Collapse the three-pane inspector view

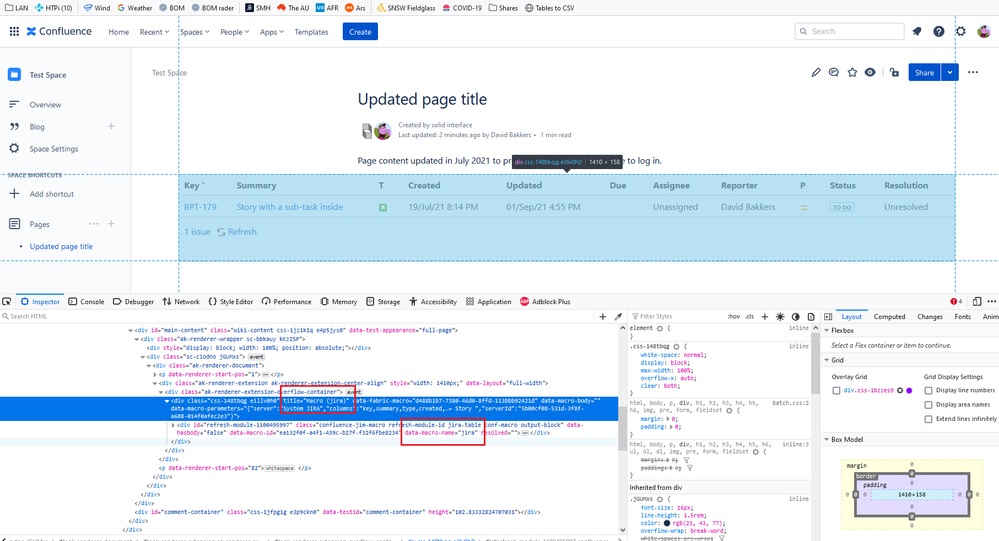point(828,316)
